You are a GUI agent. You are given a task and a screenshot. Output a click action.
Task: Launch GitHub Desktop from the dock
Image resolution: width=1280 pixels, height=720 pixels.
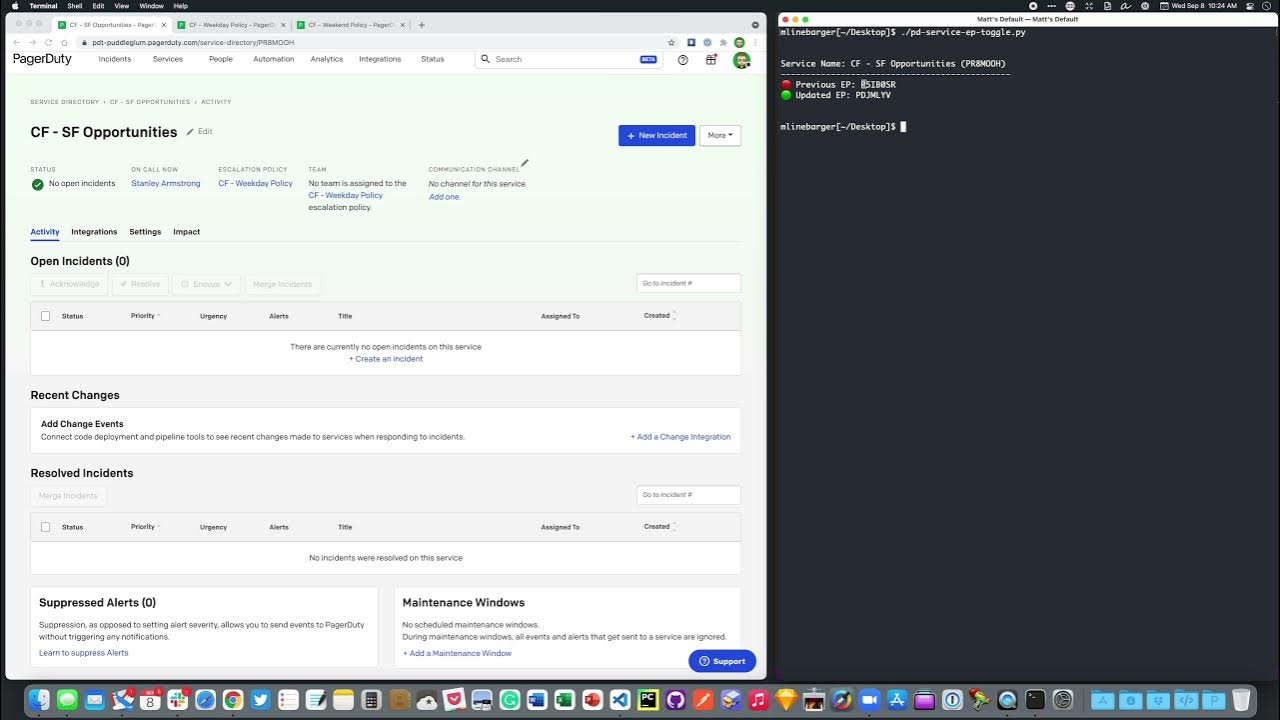(x=674, y=700)
